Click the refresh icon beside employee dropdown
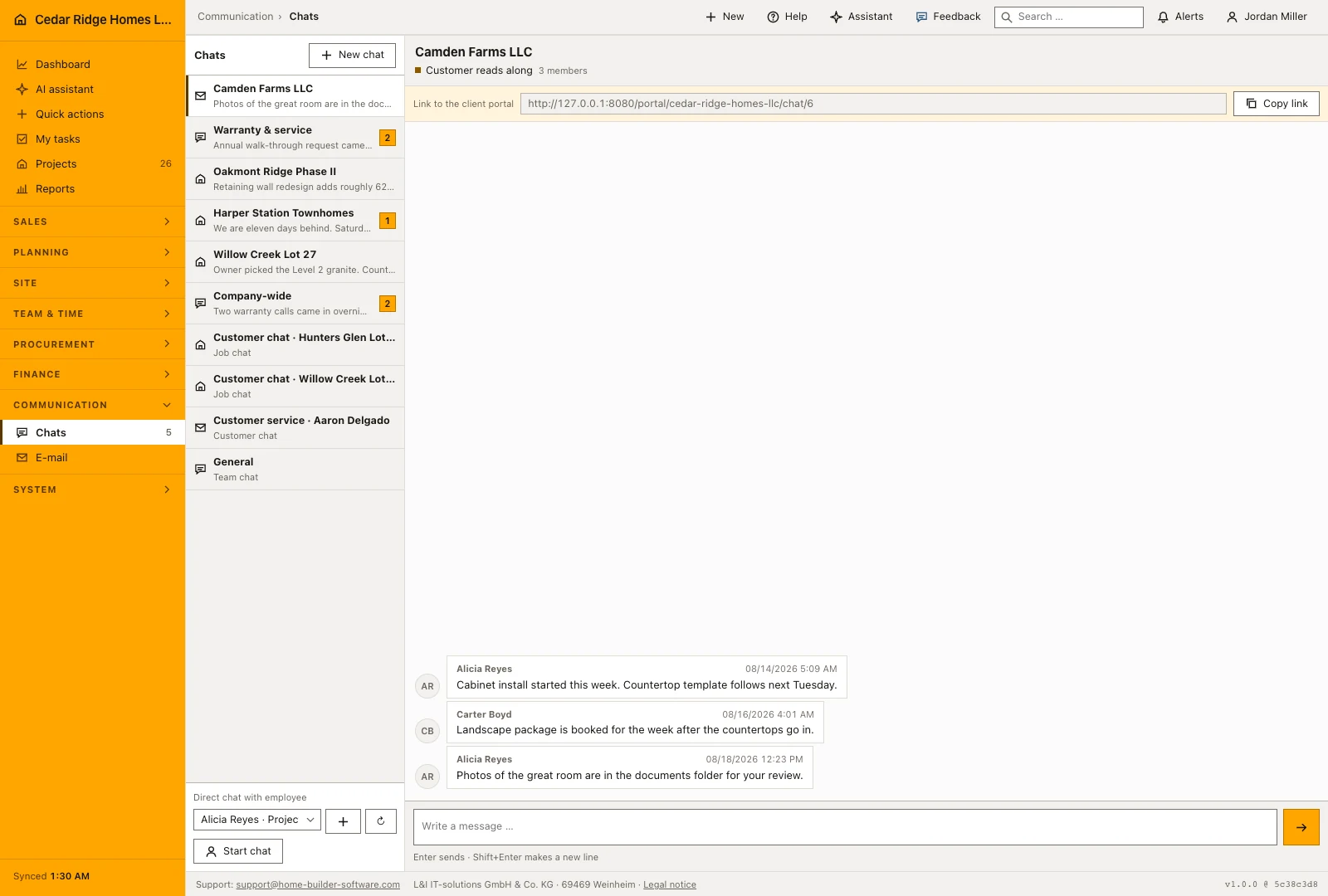Screen dimensions: 1328x896 click(381, 821)
